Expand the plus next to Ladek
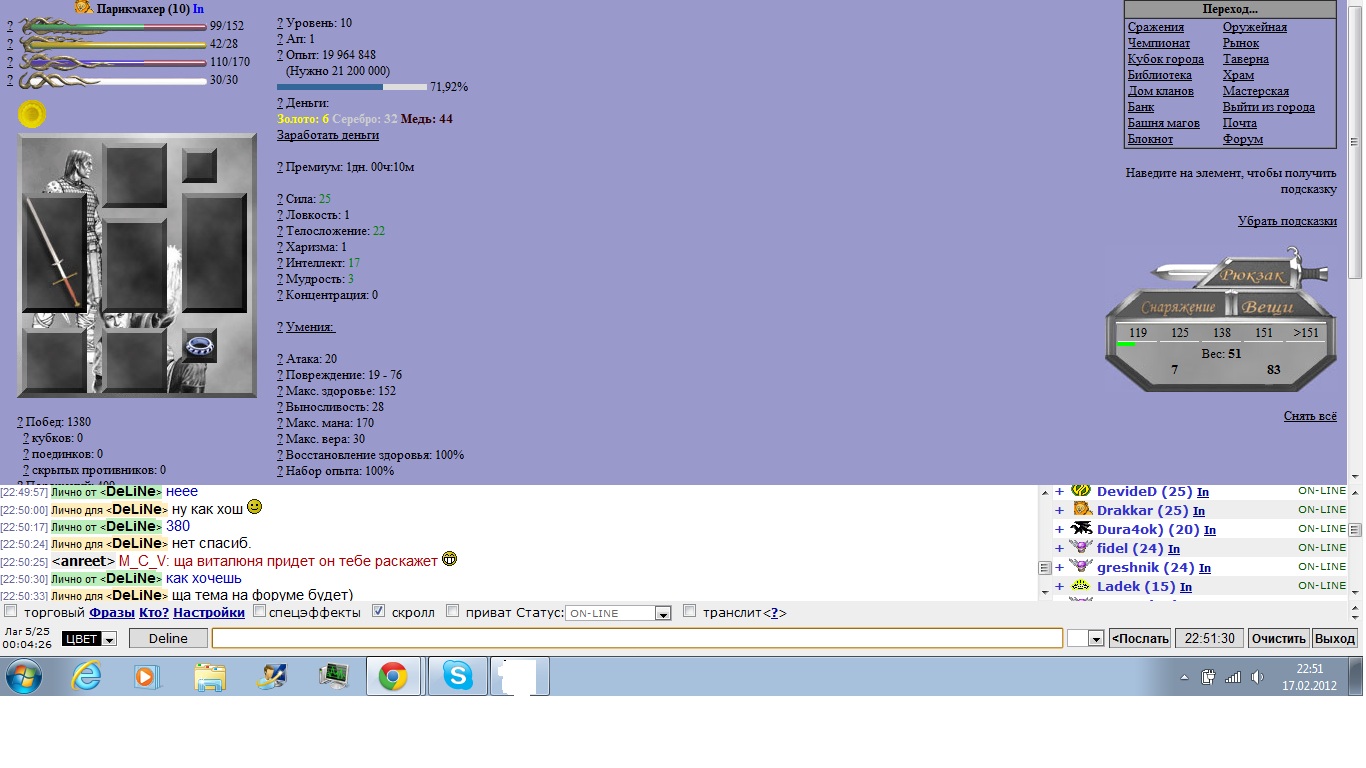The height and width of the screenshot is (768, 1366). pyautogui.click(x=1059, y=586)
